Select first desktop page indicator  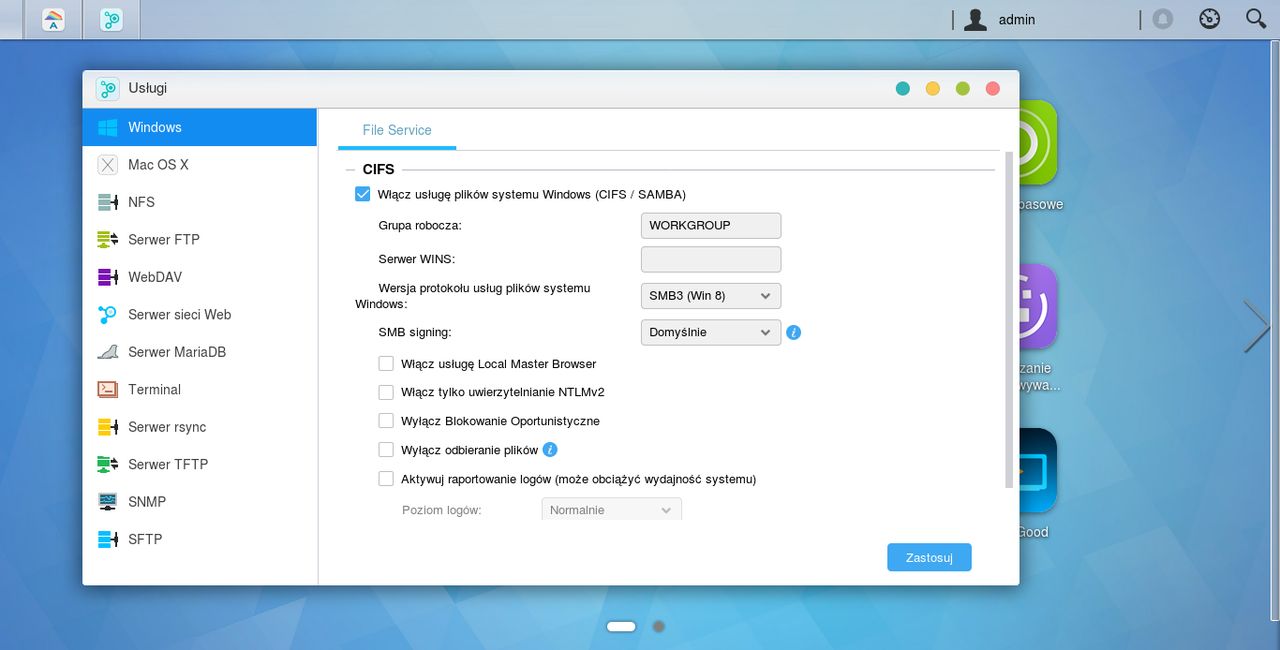click(x=621, y=626)
